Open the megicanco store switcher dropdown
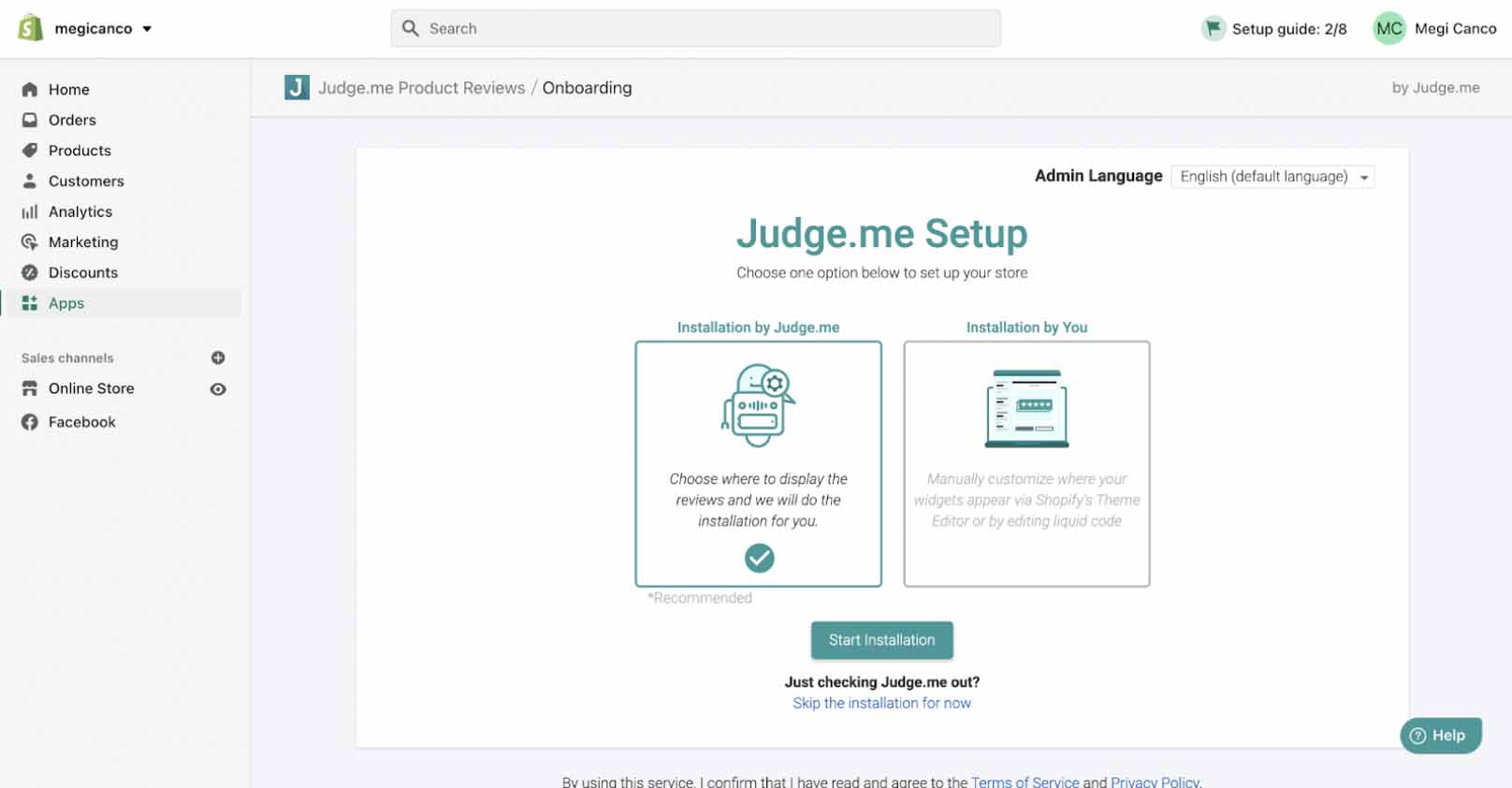 point(103,29)
